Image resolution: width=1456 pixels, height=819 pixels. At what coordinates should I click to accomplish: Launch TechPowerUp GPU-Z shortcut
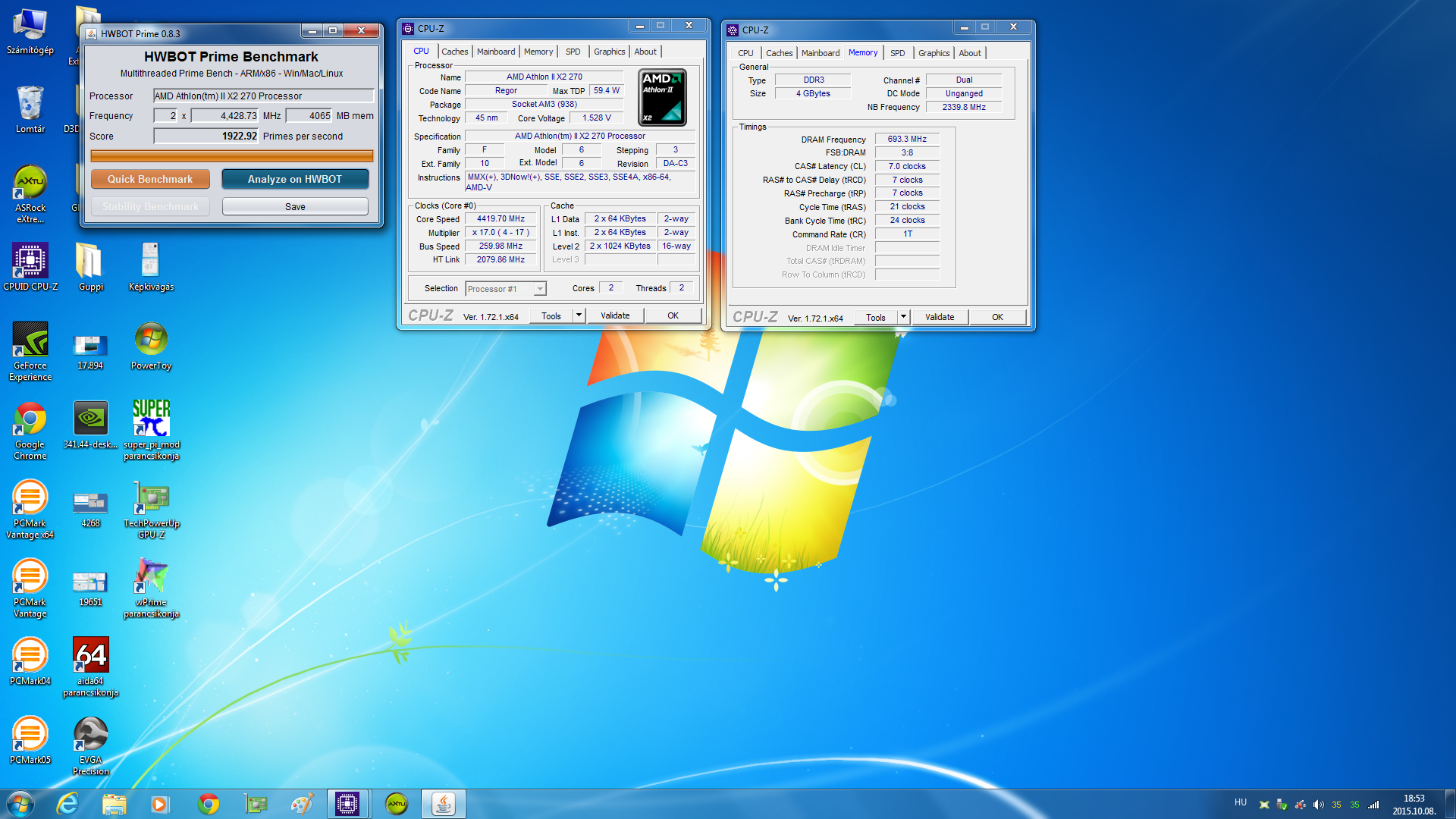(151, 509)
